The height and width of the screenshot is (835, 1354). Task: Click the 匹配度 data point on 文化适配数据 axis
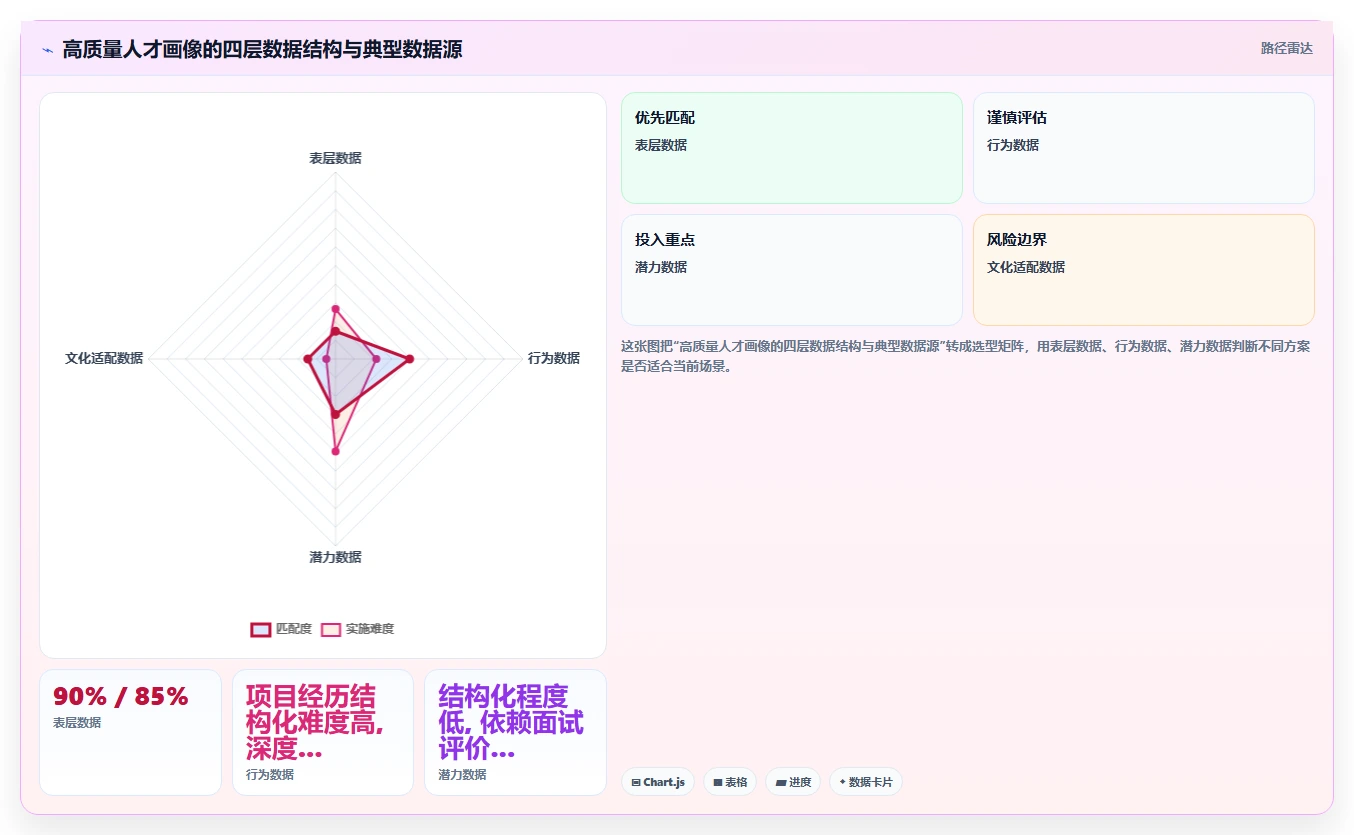tap(307, 358)
